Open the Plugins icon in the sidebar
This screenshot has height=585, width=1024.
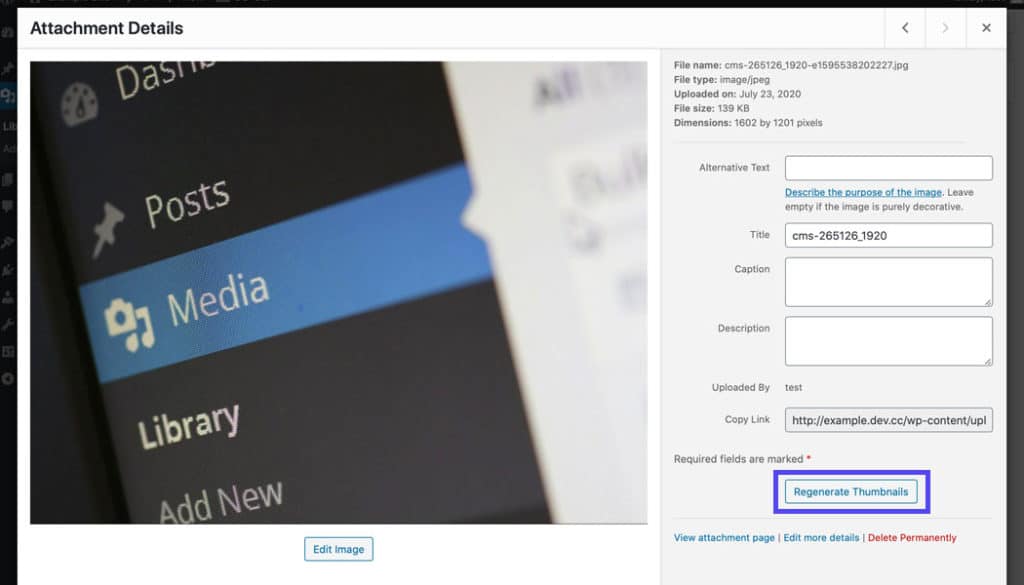click(x=7, y=271)
